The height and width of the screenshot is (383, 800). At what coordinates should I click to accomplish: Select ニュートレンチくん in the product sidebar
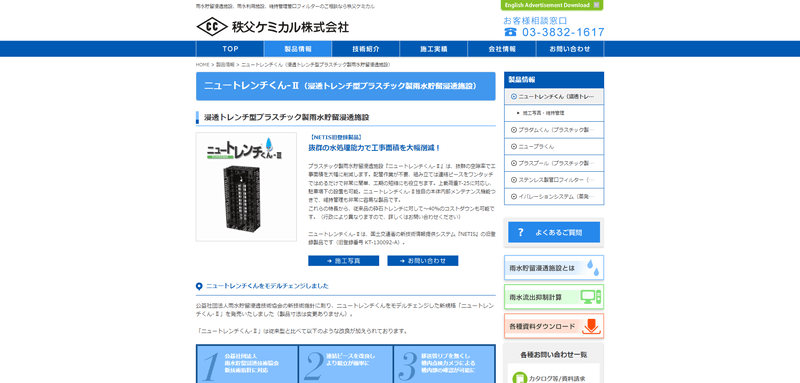[x=554, y=96]
